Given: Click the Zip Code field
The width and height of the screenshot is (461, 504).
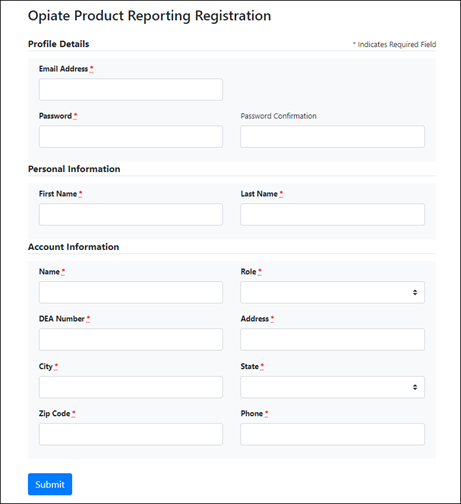Looking at the screenshot, I should pyautogui.click(x=131, y=434).
